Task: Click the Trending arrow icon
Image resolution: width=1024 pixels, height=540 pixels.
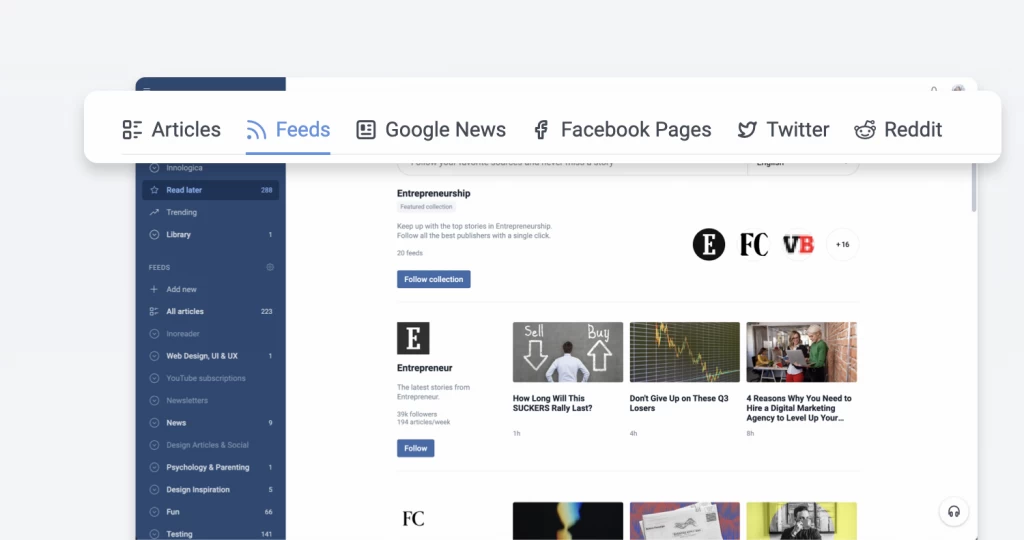Action: [154, 212]
